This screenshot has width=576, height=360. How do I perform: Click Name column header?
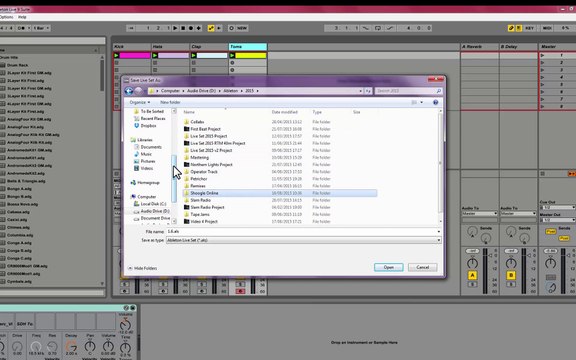tap(189, 112)
